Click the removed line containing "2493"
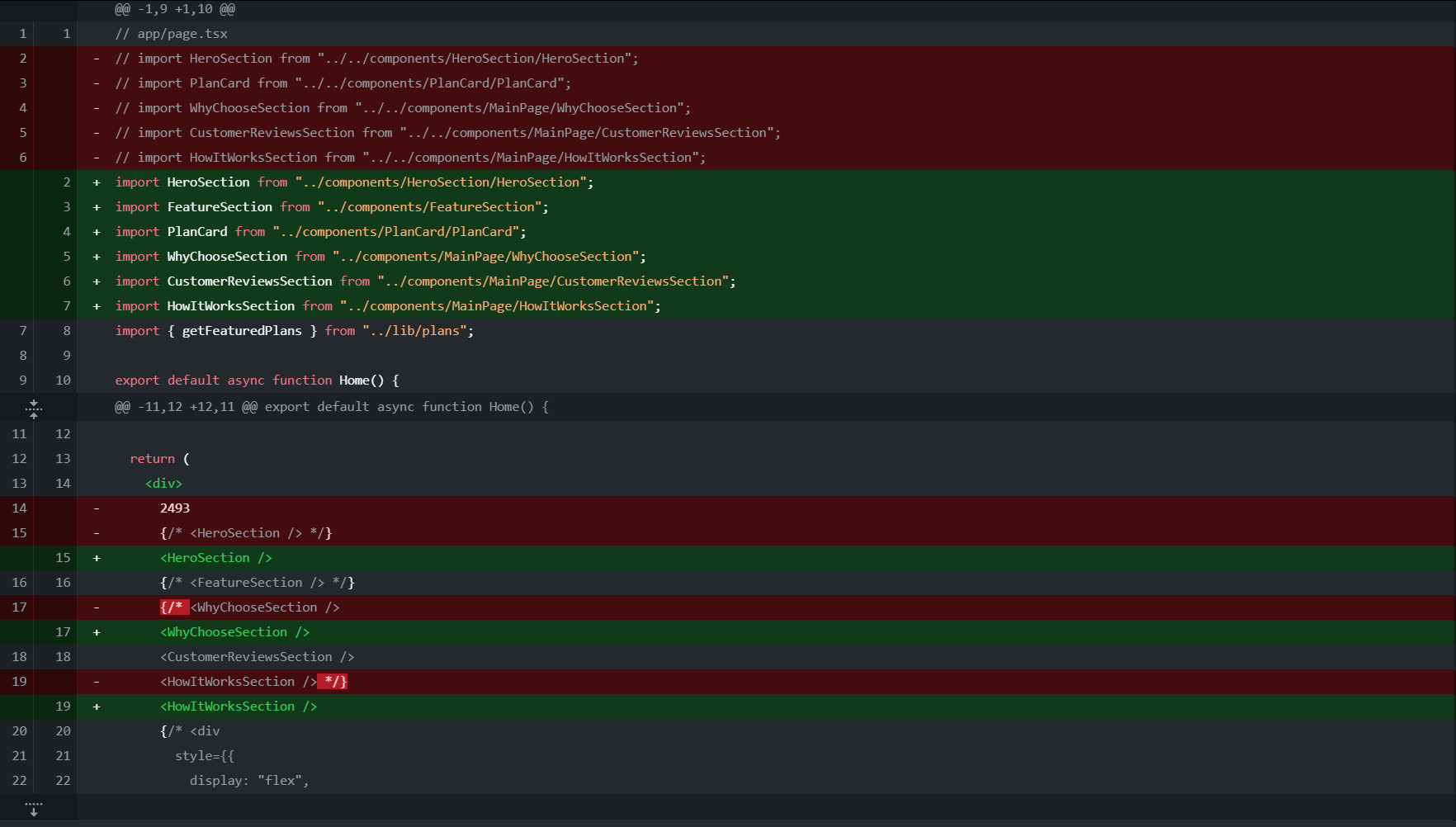 tap(175, 508)
